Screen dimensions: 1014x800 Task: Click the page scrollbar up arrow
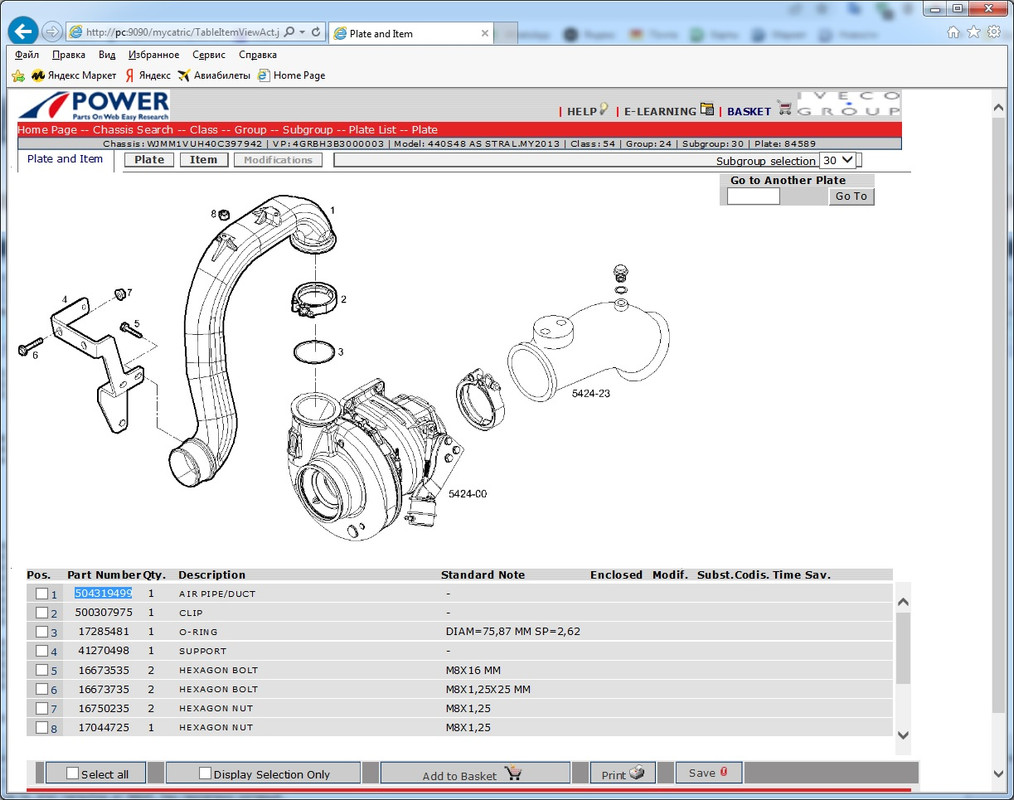click(x=998, y=109)
